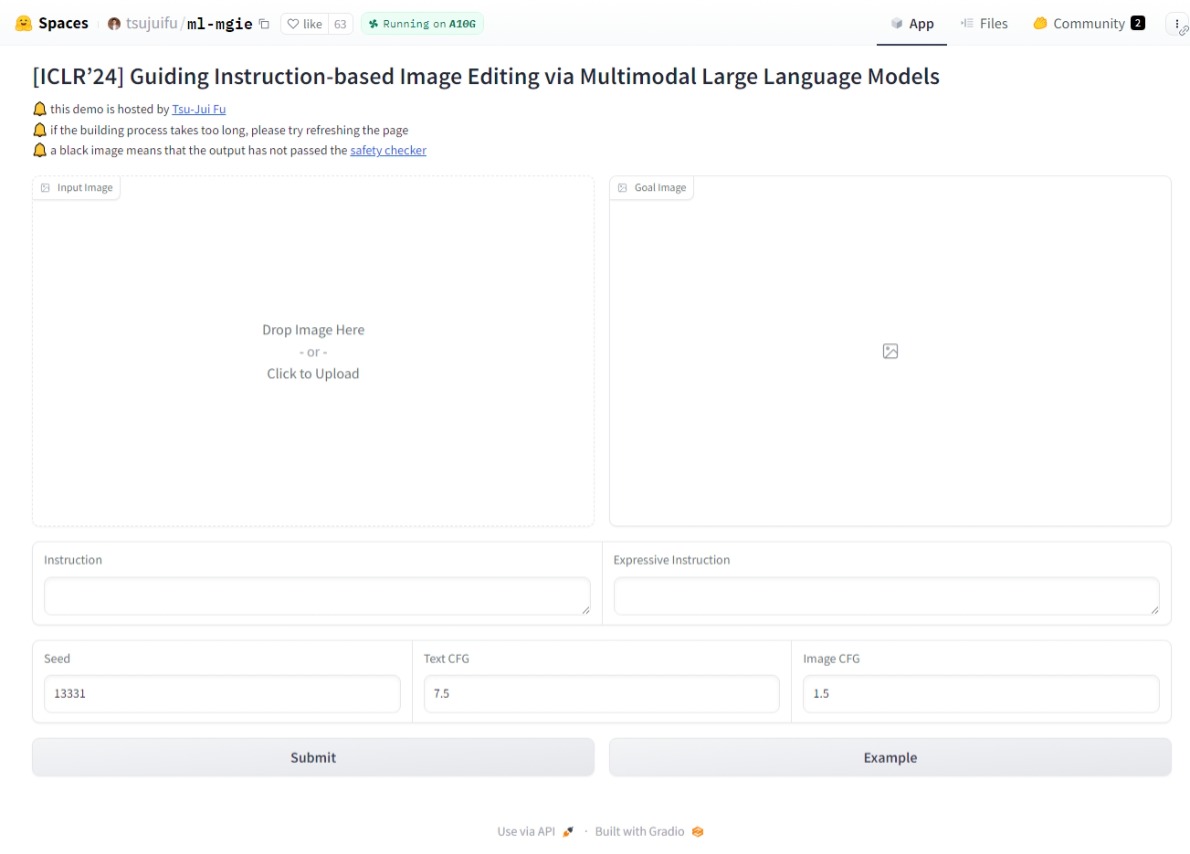Click the Expressive Instruction text field
Image resolution: width=1190 pixels, height=854 pixels.
886,596
